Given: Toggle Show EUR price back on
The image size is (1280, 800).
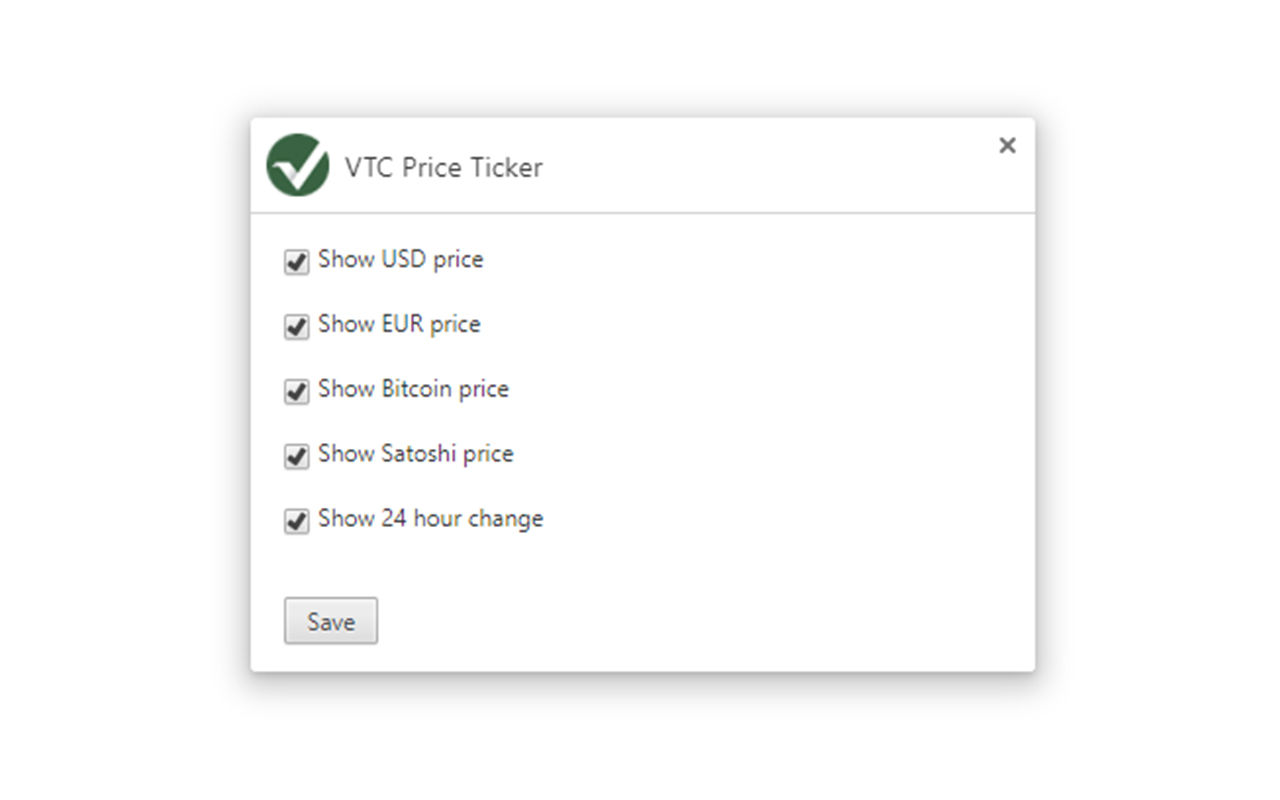Looking at the screenshot, I should [x=296, y=326].
